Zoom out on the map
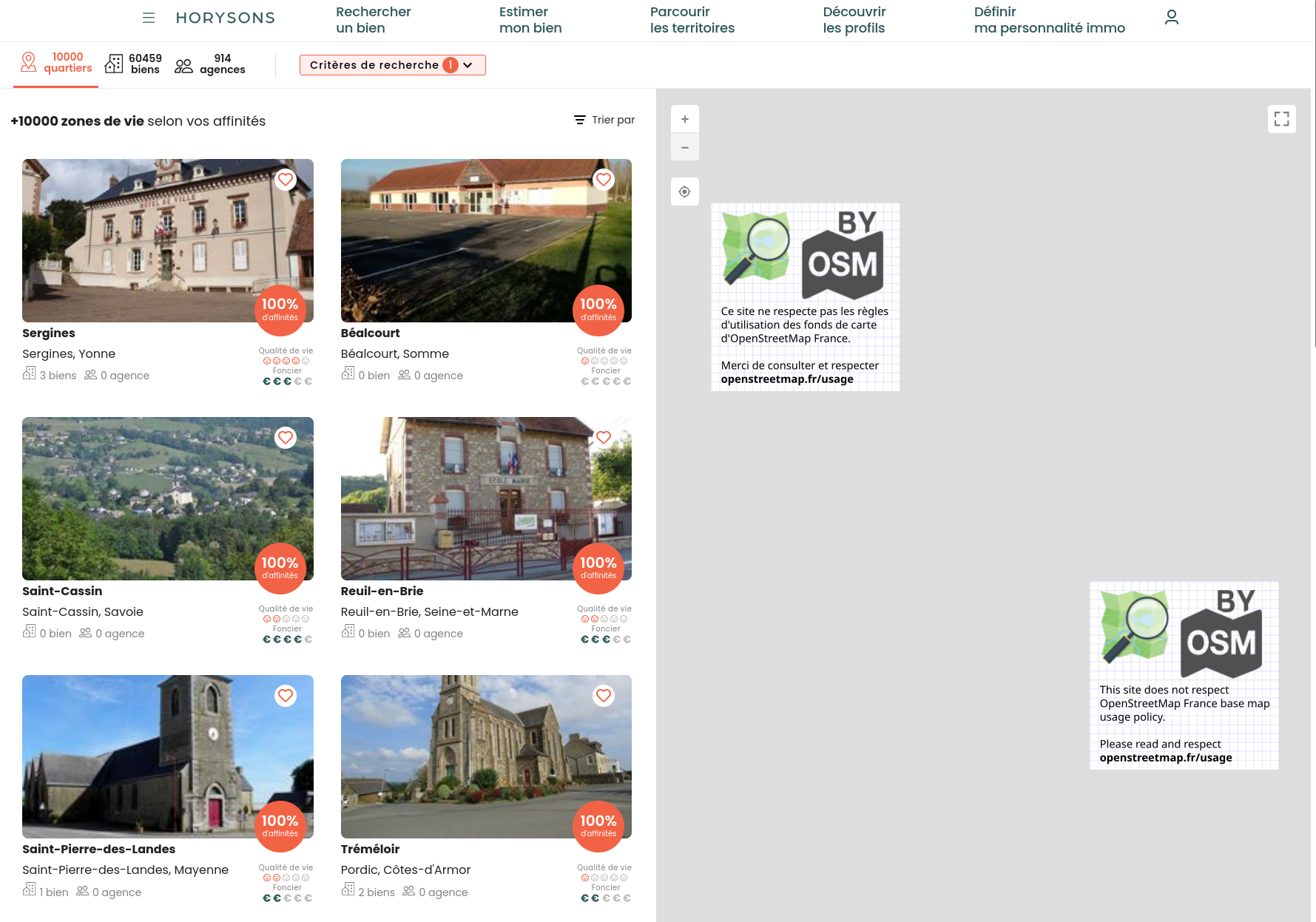Viewport: 1316px width, 922px height. (684, 148)
